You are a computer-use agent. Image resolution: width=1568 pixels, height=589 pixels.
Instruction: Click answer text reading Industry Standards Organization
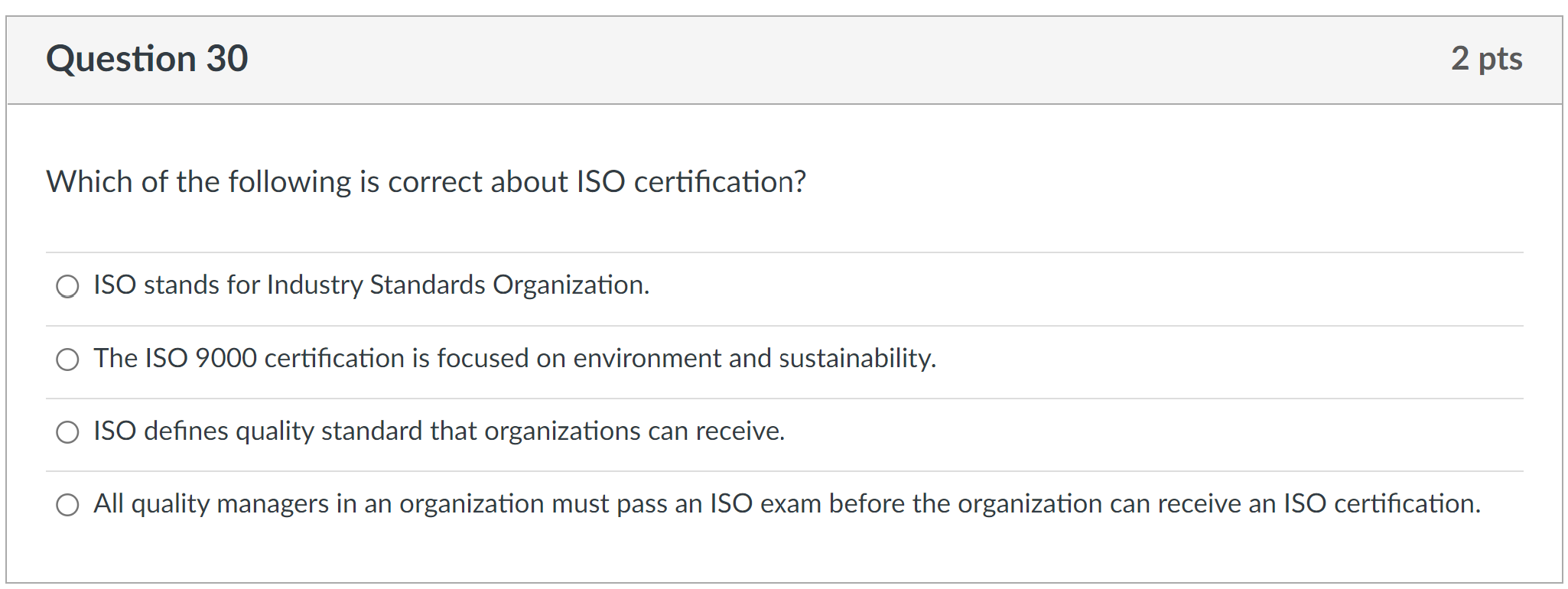pyautogui.click(x=370, y=286)
